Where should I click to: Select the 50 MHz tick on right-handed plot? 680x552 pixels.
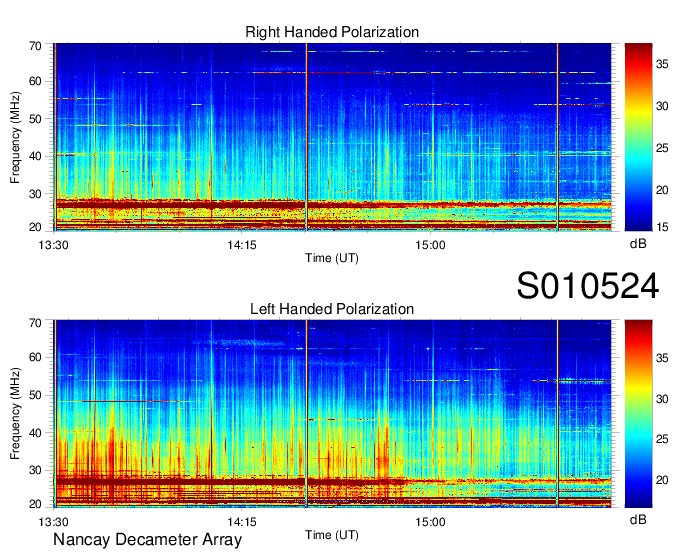35,119
